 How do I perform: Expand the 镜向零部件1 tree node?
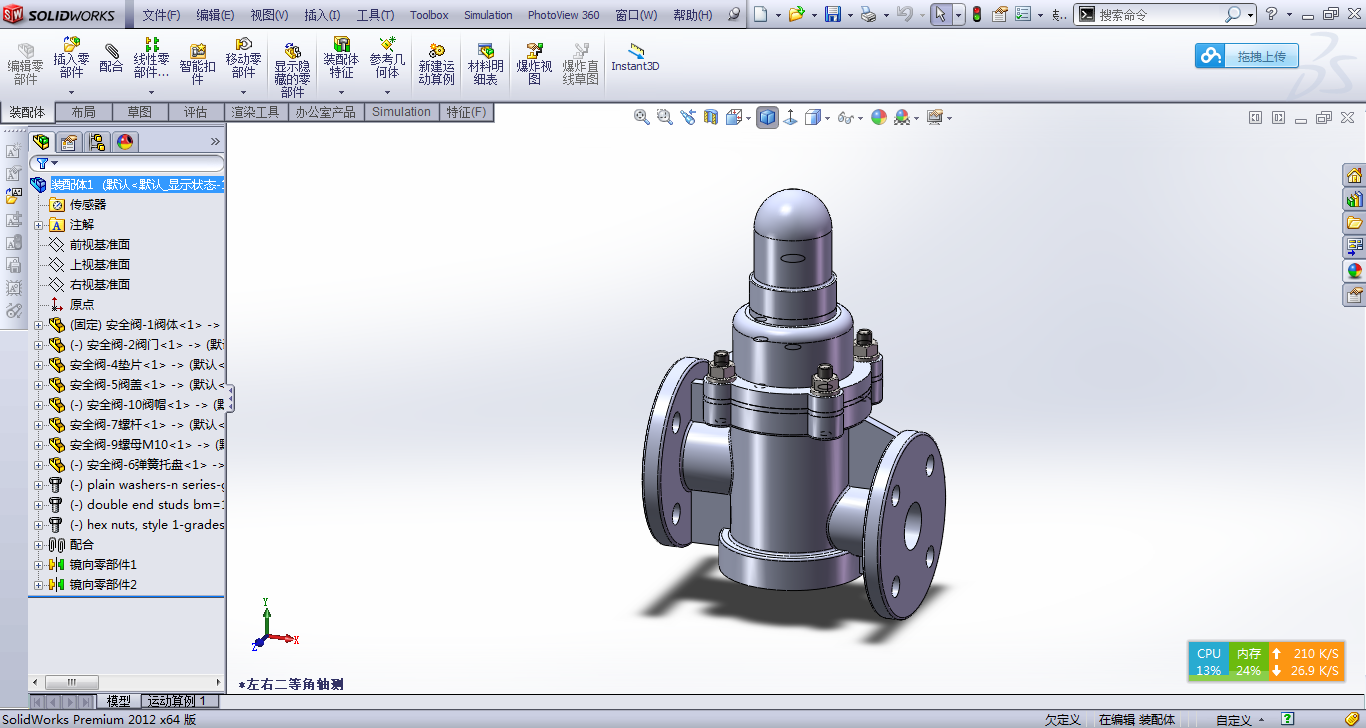(x=39, y=565)
